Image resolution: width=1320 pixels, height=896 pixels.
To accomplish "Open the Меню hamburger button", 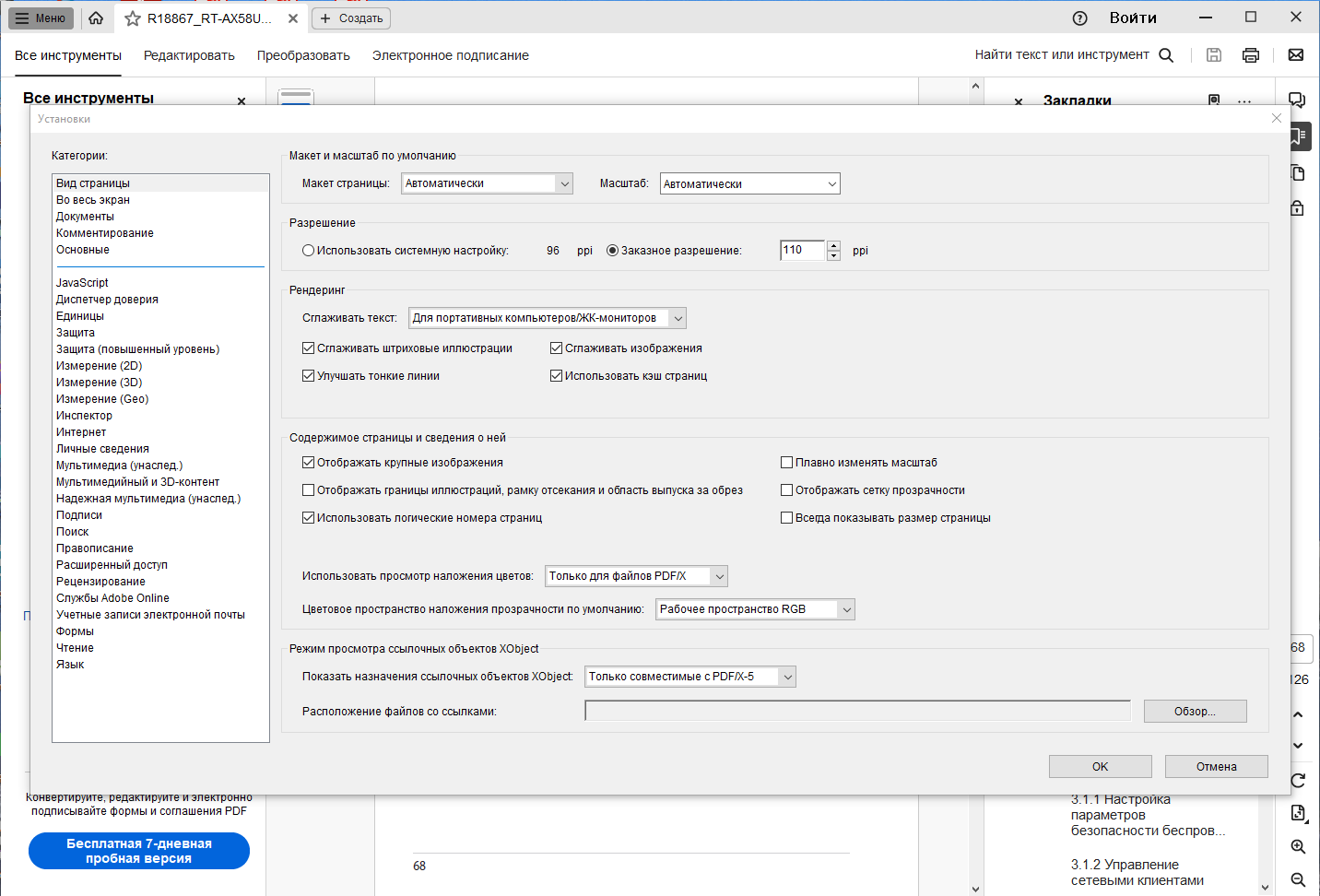I will click(40, 18).
